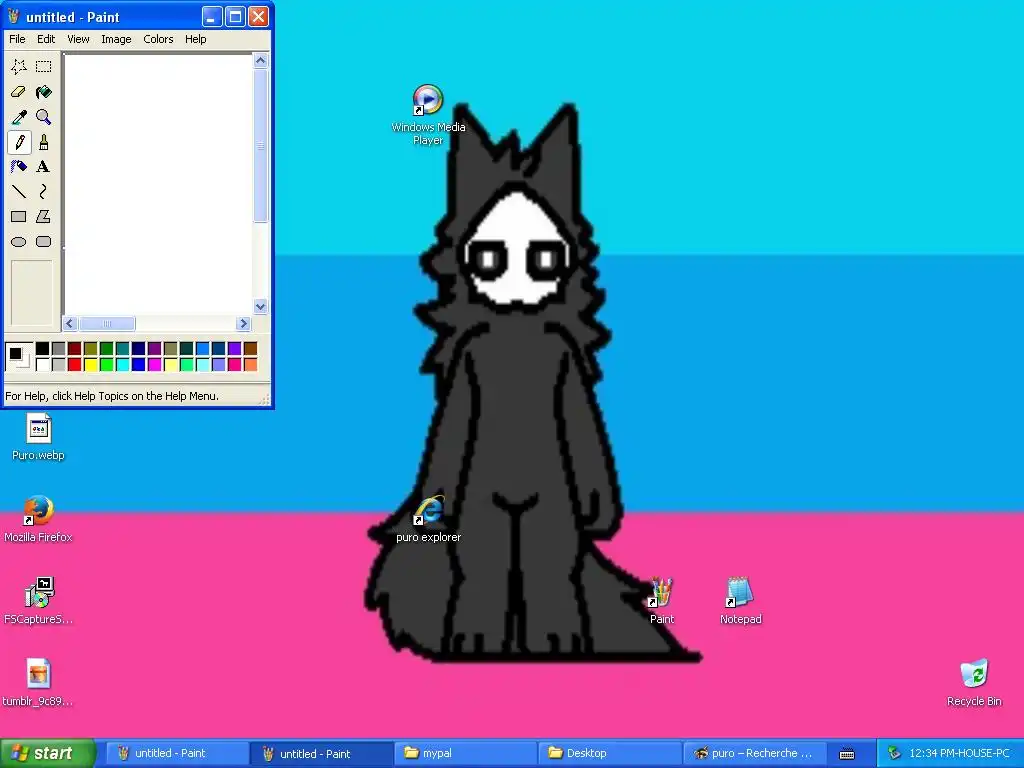Open the File menu in Paint
Screen dimensions: 1024x768
17,39
